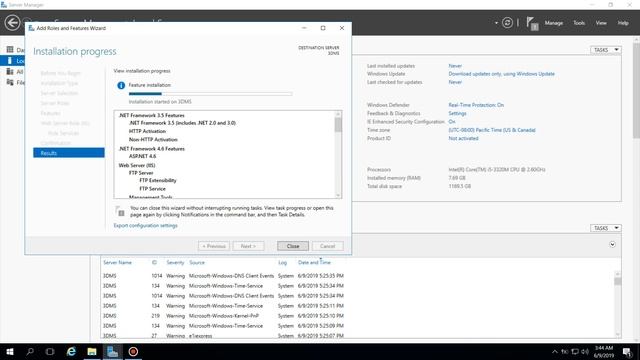Launch Internet Explorer from taskbar
Image resolution: width=640 pixels, height=360 pixels.
click(x=71, y=351)
